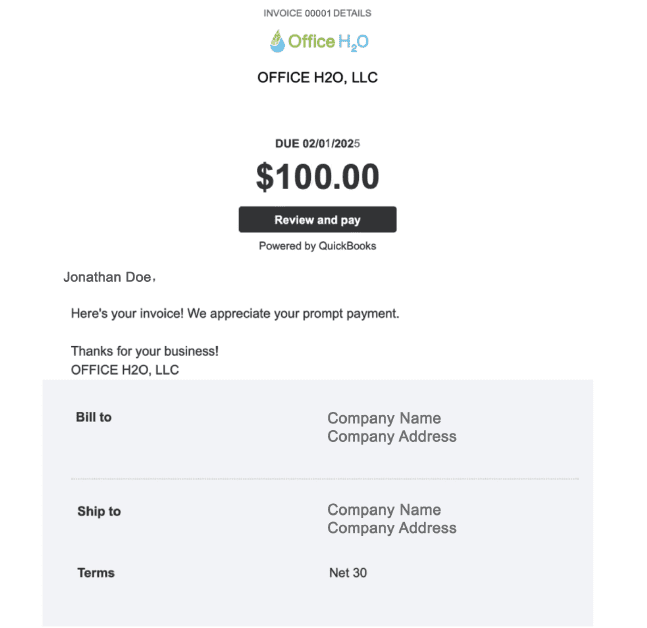Click the Office H2O logo text
The width and height of the screenshot is (647, 628).
click(x=328, y=42)
